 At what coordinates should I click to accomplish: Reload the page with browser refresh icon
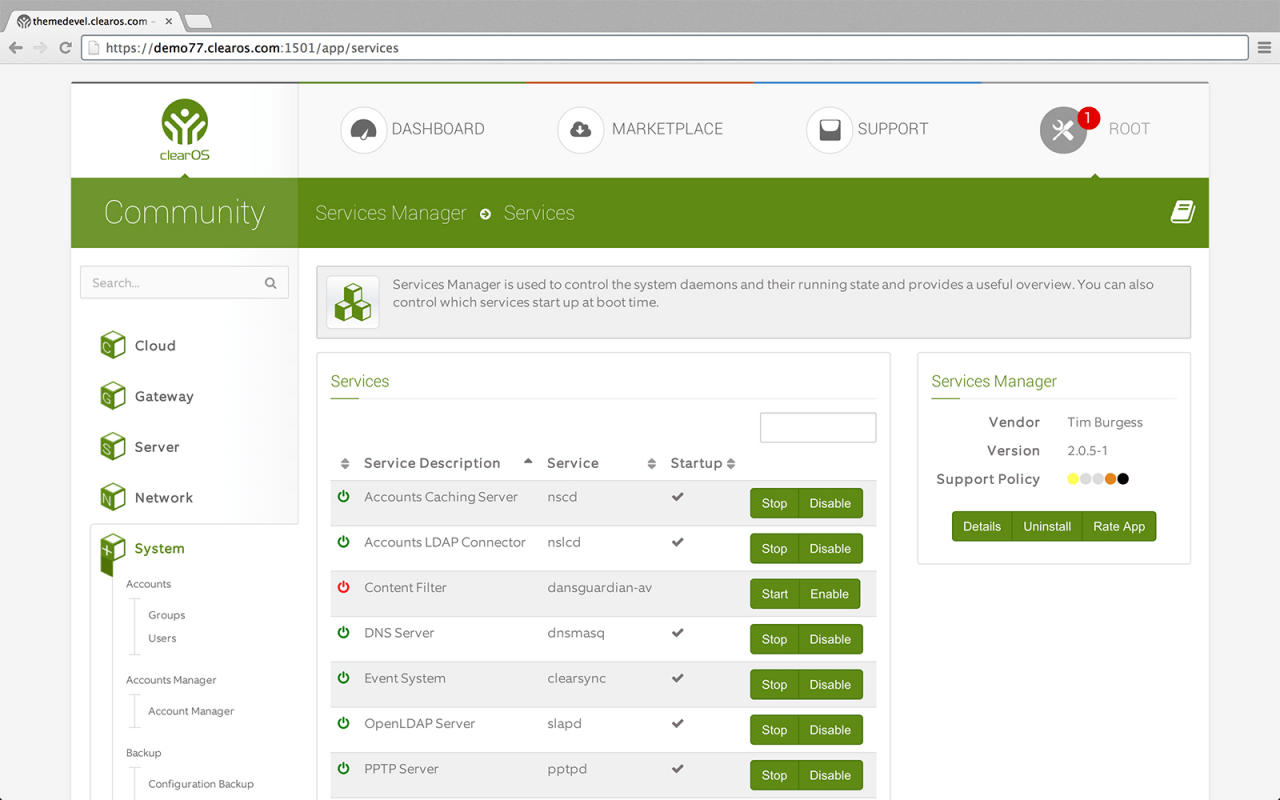click(66, 47)
